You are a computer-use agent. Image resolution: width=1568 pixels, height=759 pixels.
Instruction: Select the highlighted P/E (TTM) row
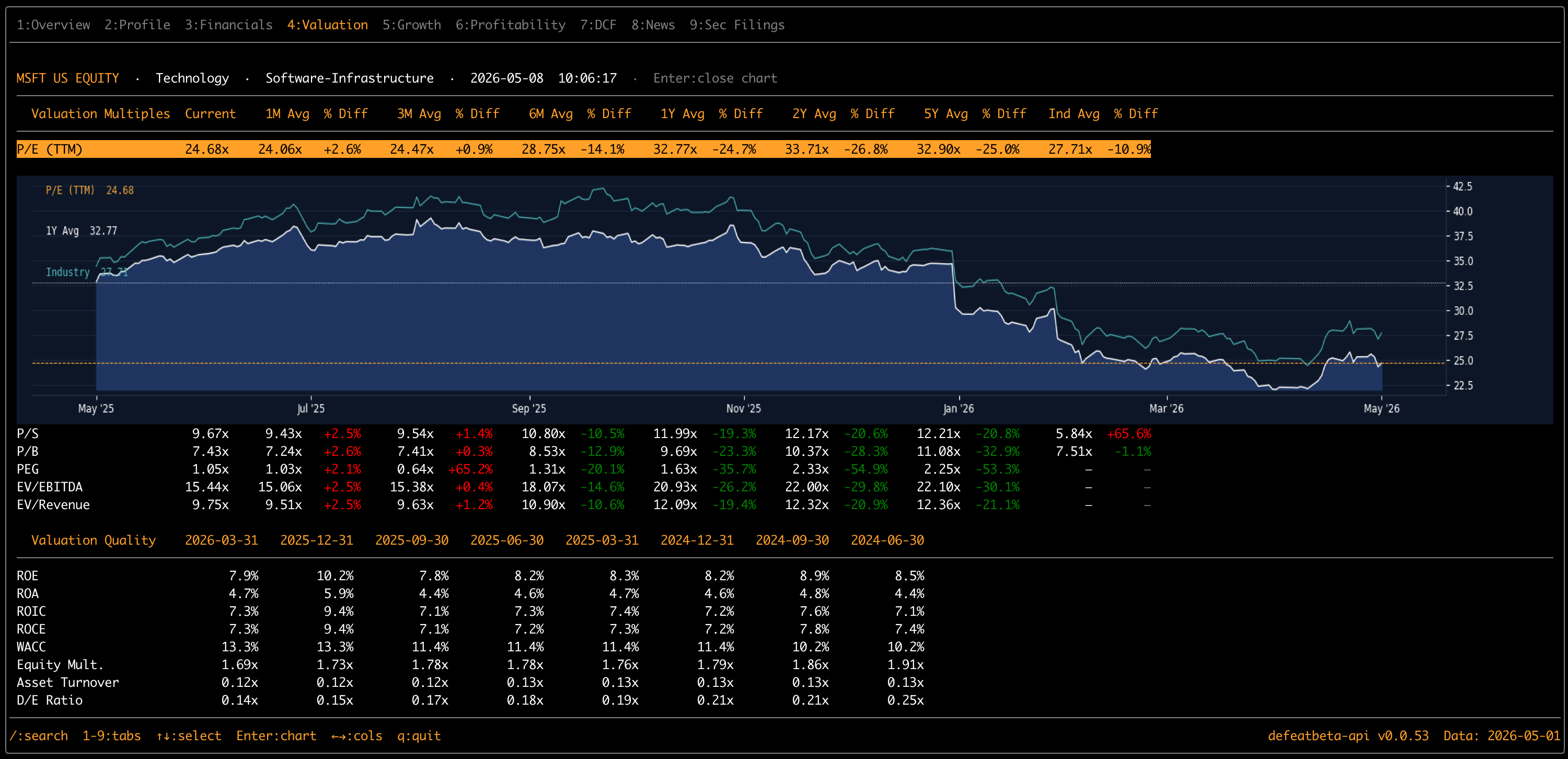pyautogui.click(x=583, y=149)
